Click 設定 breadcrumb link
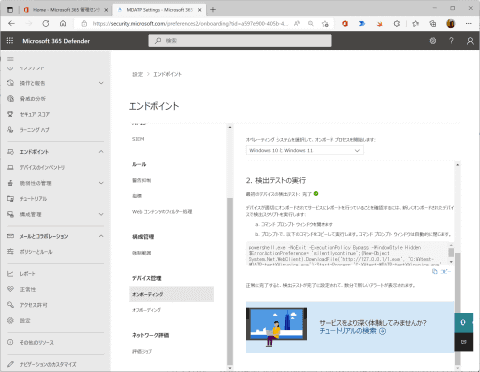The image size is (480, 372). (x=137, y=74)
